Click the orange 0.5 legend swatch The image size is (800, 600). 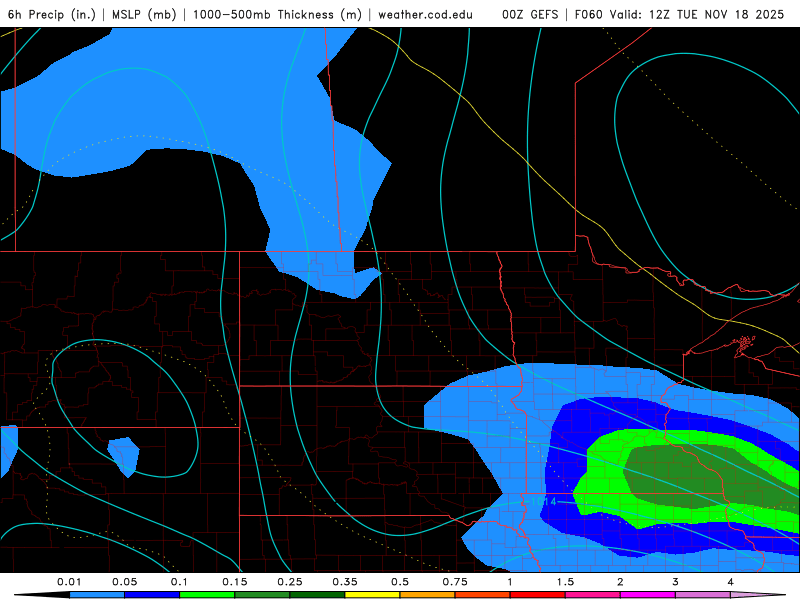(x=428, y=595)
